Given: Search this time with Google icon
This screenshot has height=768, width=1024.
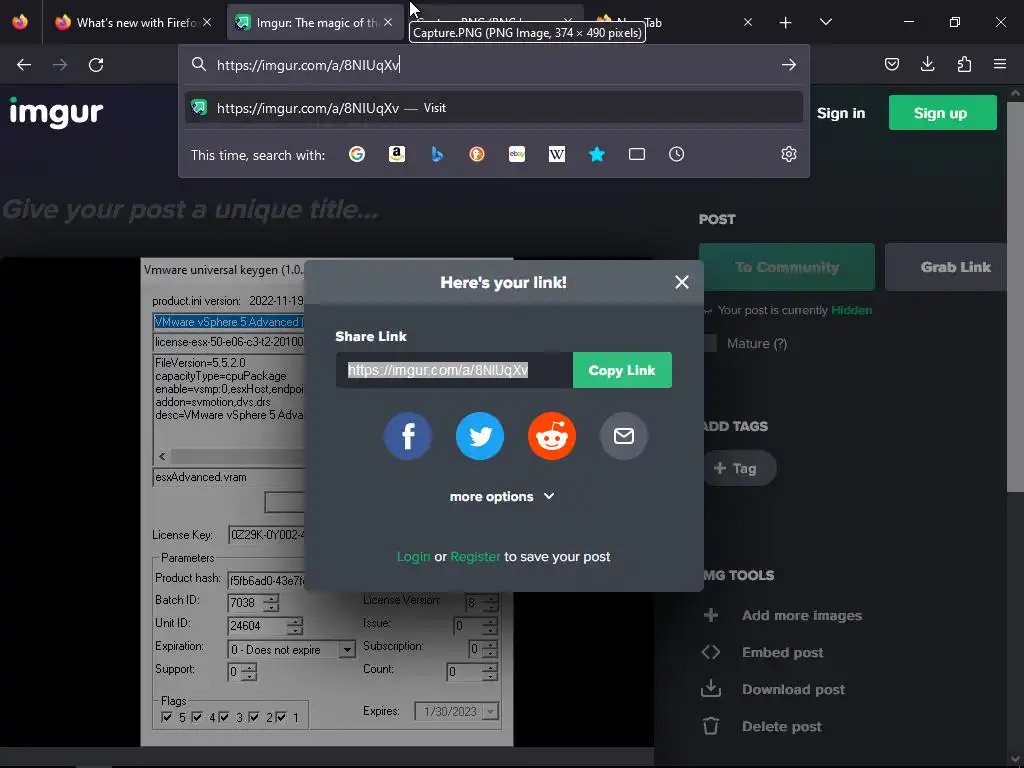Looking at the screenshot, I should [357, 154].
